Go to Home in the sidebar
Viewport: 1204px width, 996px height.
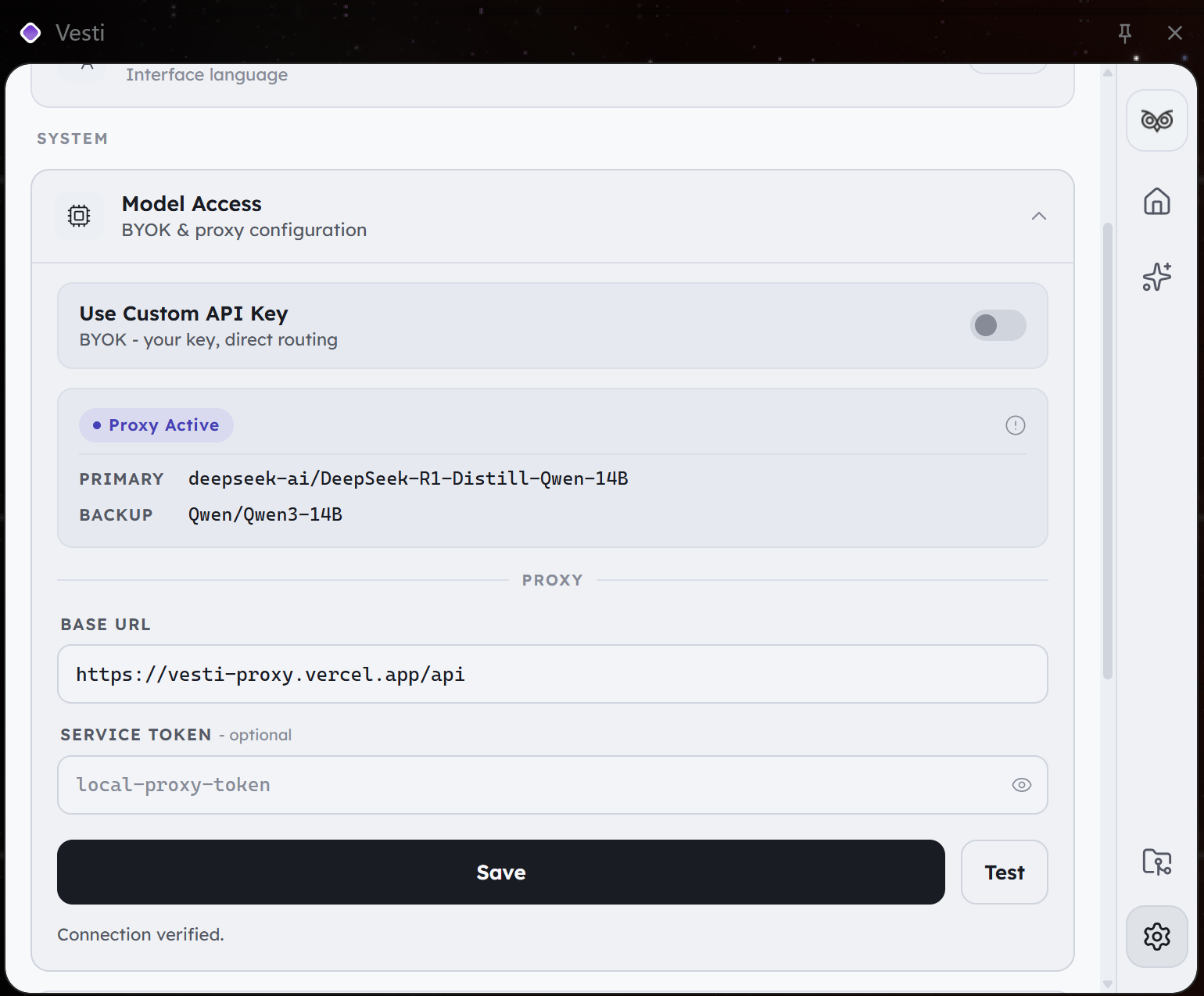coord(1157,201)
